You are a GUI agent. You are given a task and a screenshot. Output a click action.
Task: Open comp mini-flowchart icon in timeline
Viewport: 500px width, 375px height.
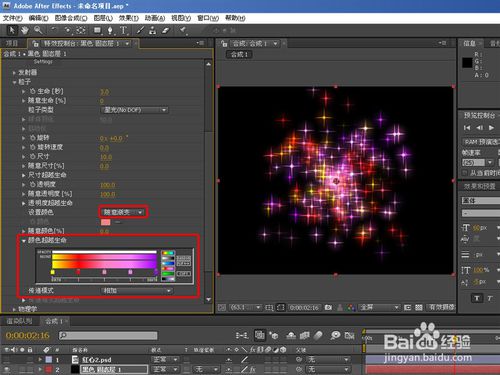[242, 335]
